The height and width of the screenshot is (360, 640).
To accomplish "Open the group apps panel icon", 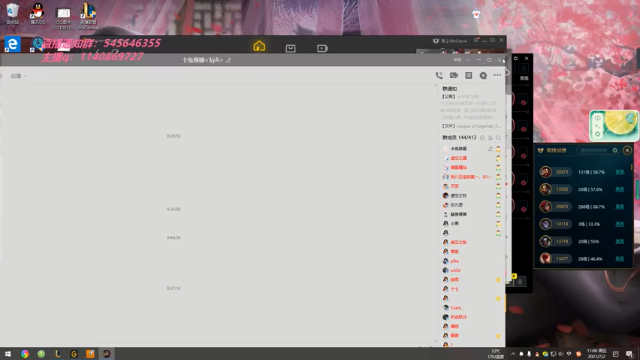I will pyautogui.click(x=468, y=76).
